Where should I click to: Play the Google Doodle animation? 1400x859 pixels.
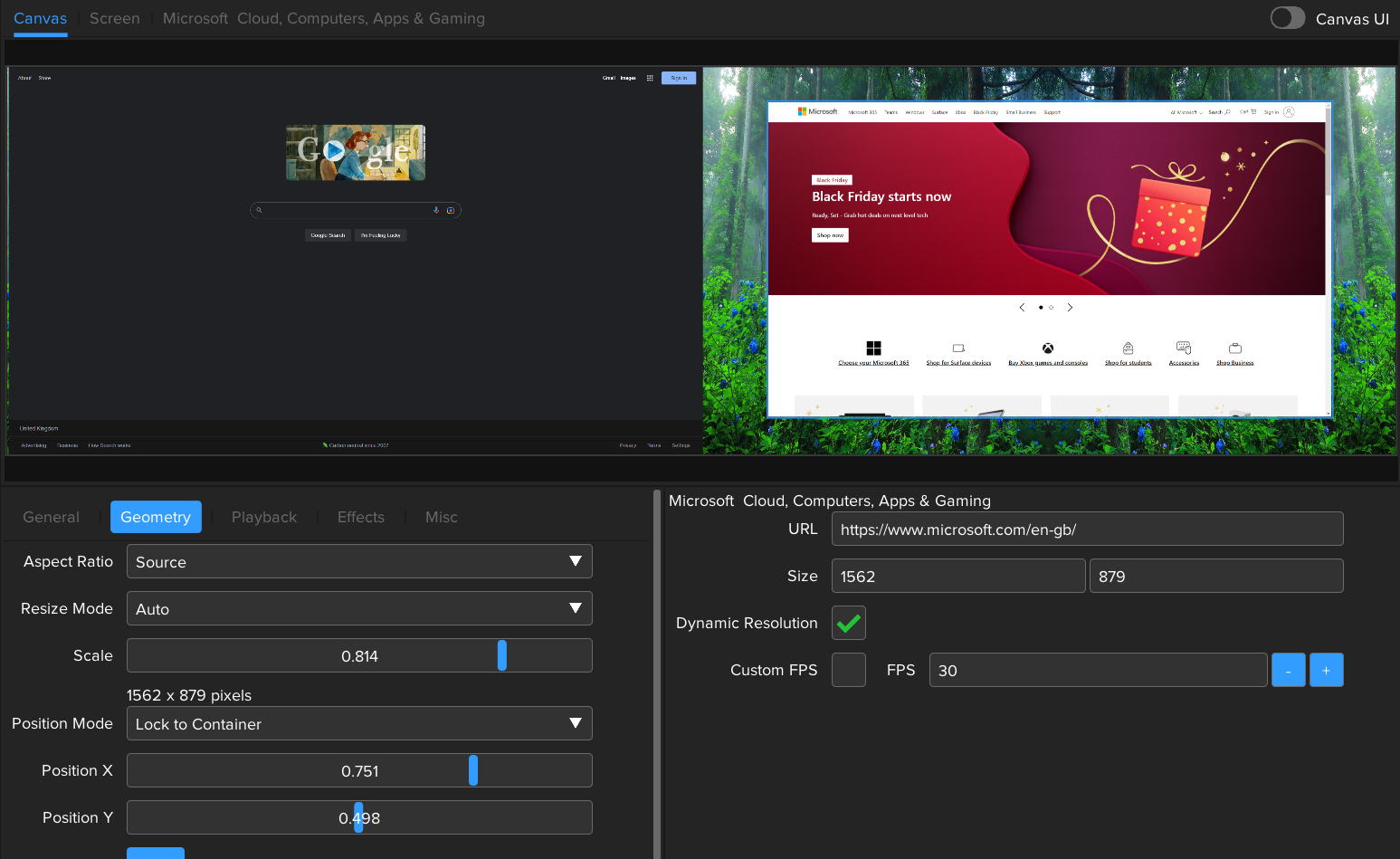334,151
